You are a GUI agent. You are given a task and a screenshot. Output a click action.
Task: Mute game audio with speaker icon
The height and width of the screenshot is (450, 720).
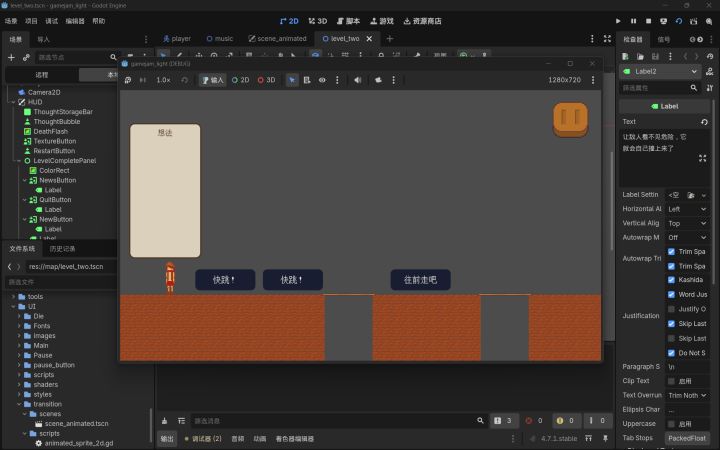[x=358, y=80]
